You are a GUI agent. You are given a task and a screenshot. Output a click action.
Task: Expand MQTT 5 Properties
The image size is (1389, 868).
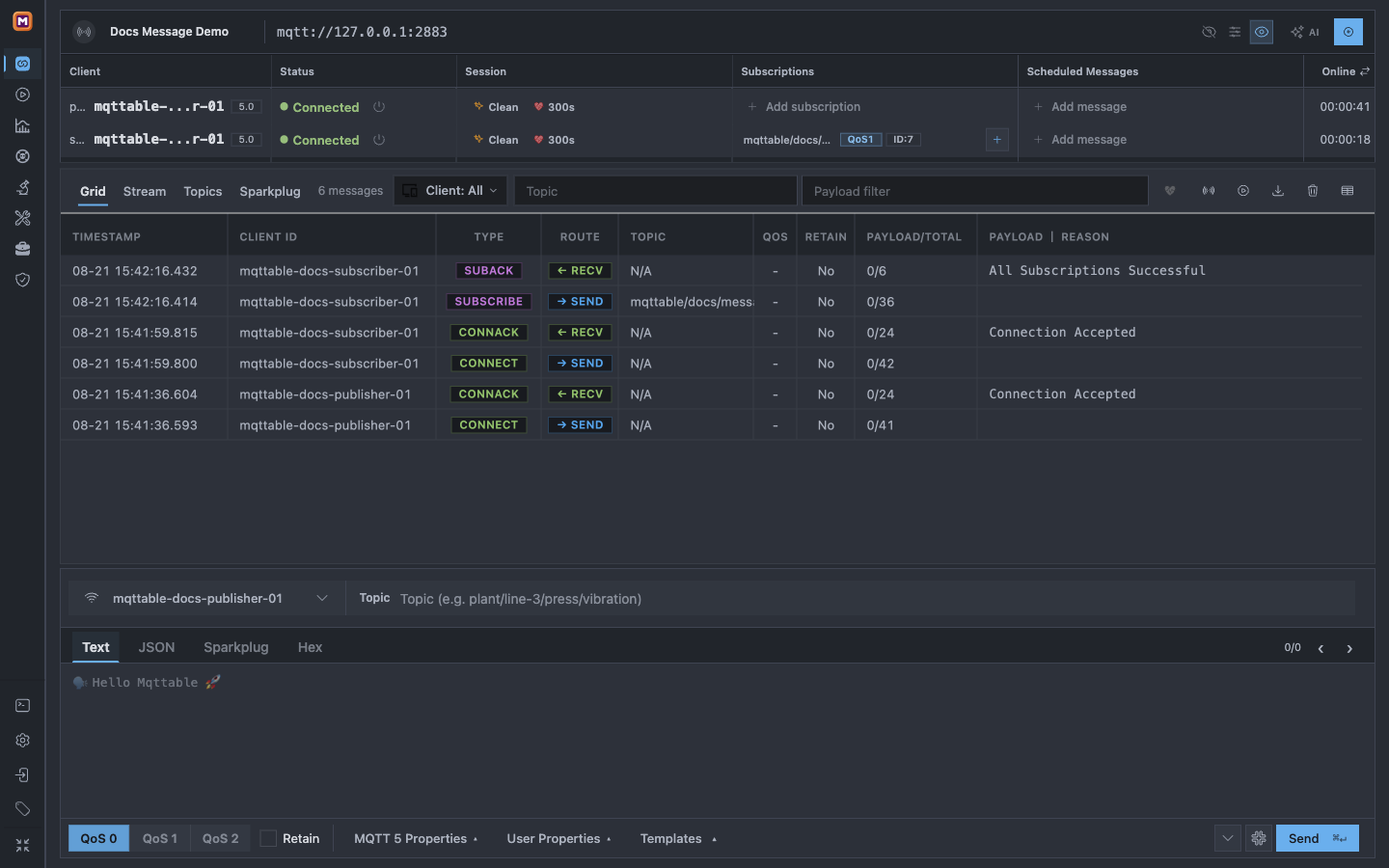416,838
